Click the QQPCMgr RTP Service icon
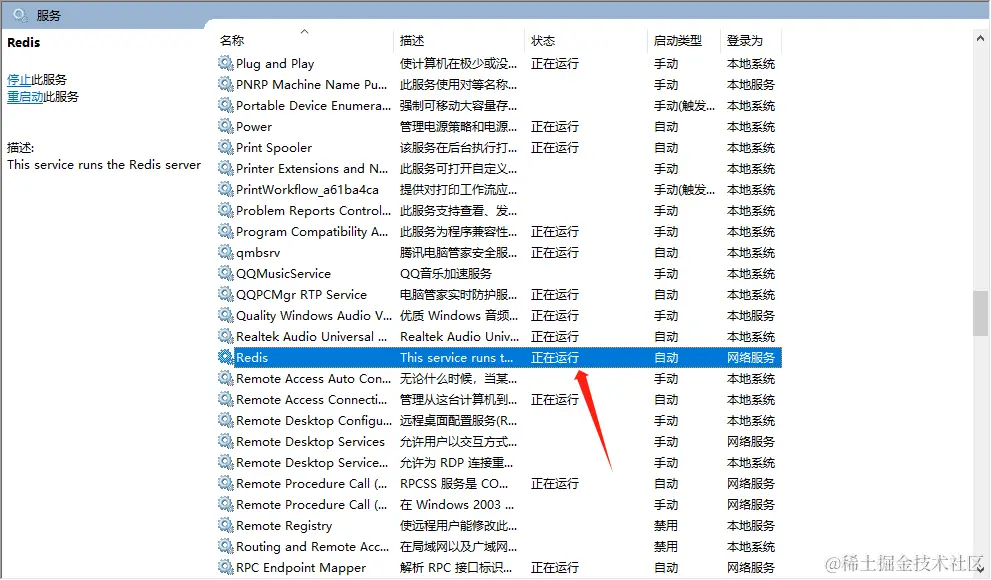This screenshot has width=991, height=580. click(226, 294)
